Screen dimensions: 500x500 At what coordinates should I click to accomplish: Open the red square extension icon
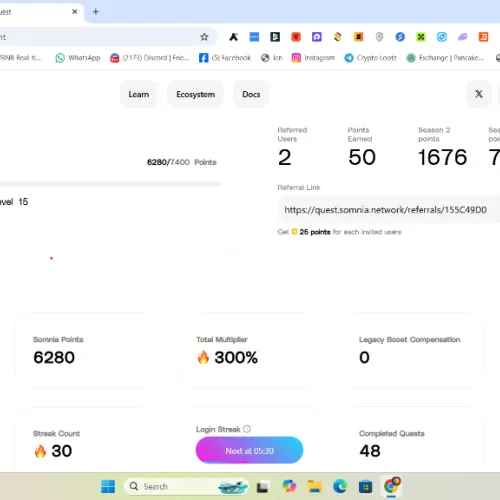[x=296, y=37]
